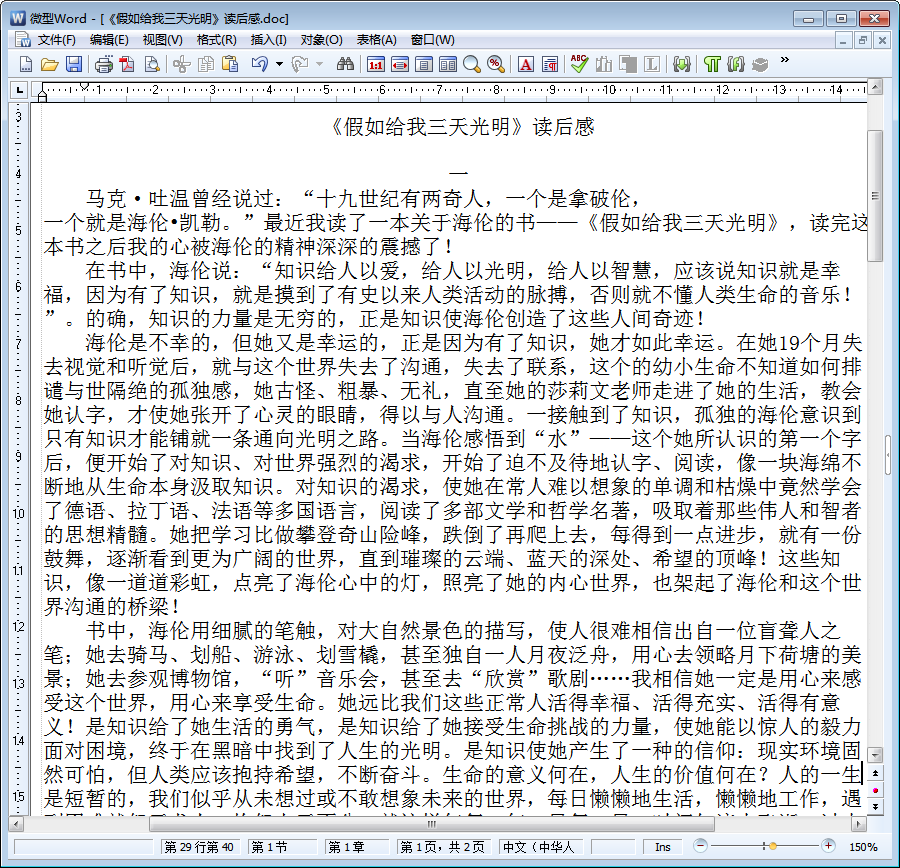Click the 中文 language indicator in status bar
This screenshot has height=868, width=900.
coord(541,847)
